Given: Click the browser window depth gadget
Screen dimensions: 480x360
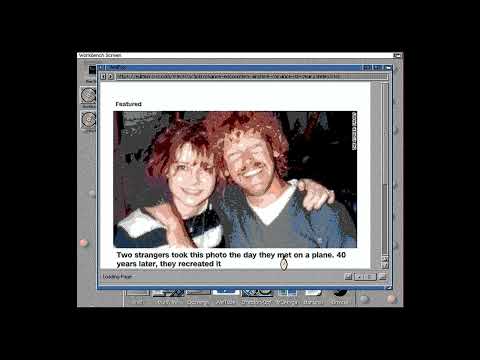Looking at the screenshot, I should 387,68.
